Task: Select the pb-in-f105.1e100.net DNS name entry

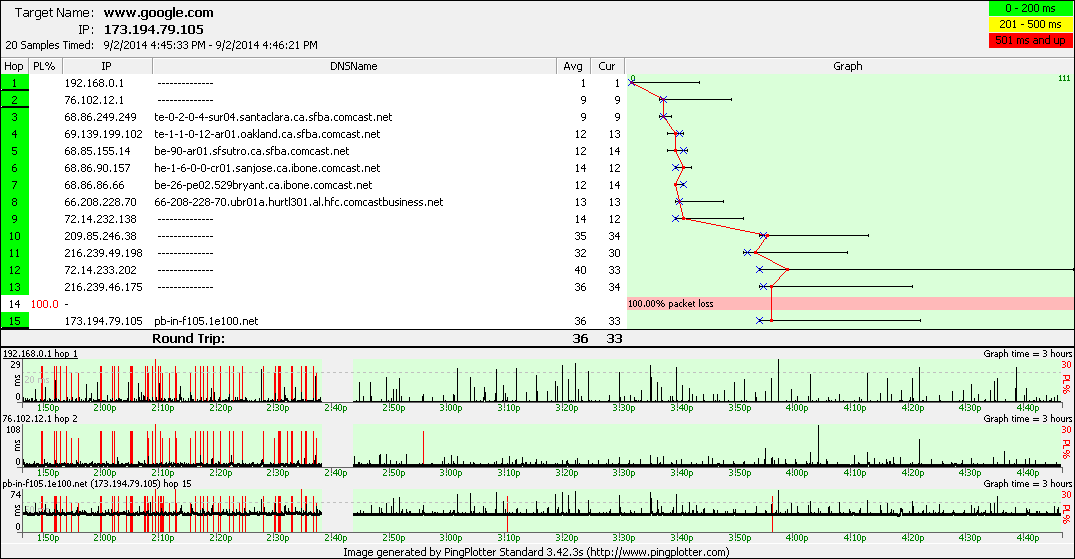Action: (206, 321)
